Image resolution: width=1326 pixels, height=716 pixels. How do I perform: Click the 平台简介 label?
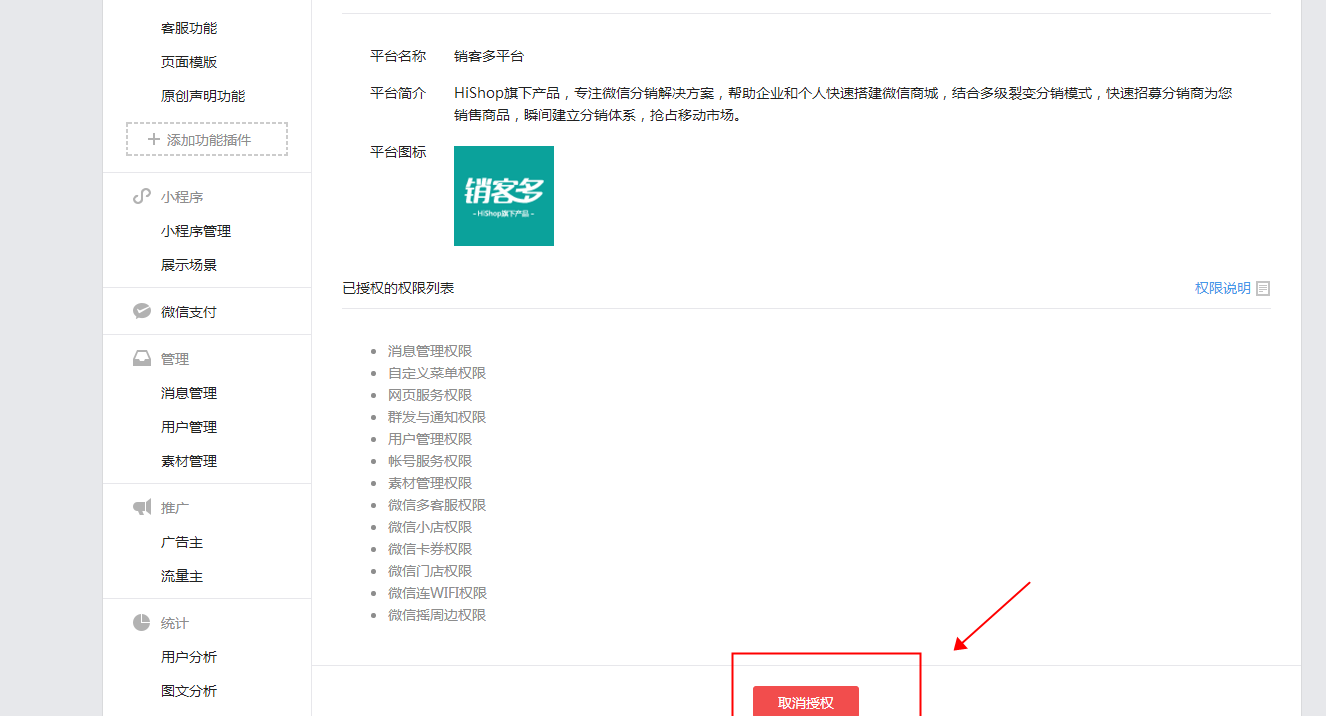[398, 93]
